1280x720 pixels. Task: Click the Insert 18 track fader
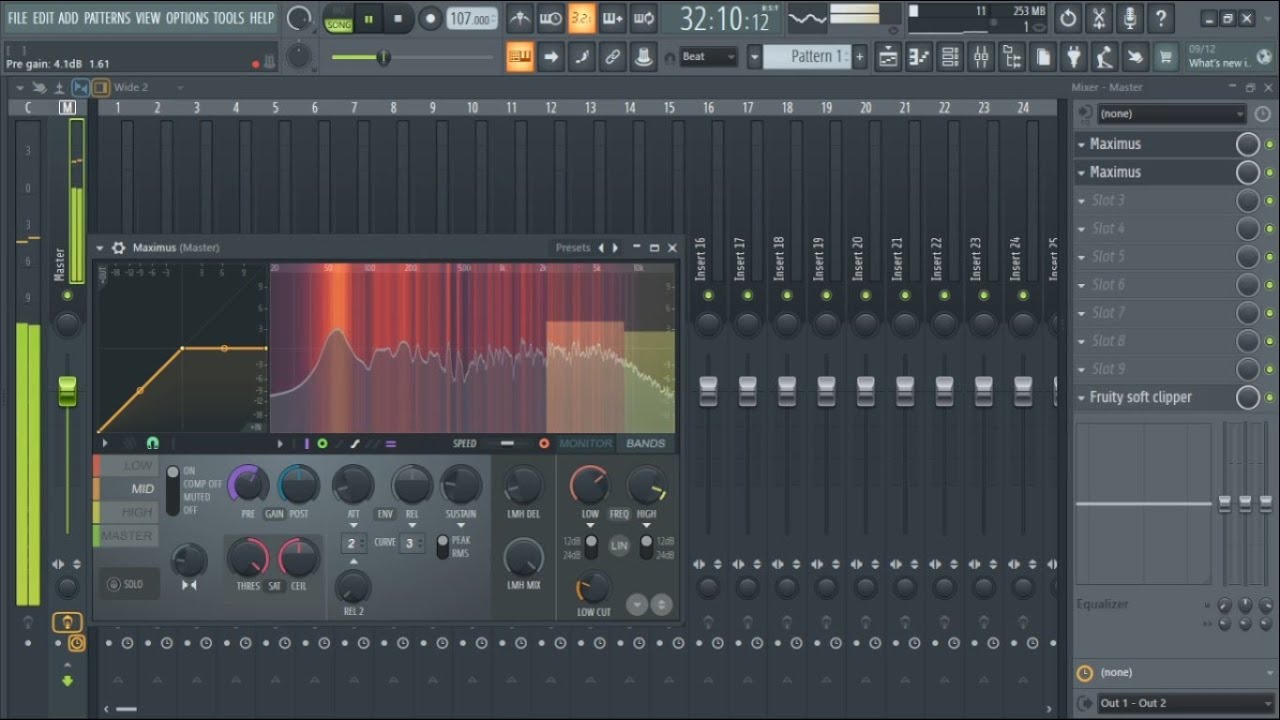click(787, 391)
